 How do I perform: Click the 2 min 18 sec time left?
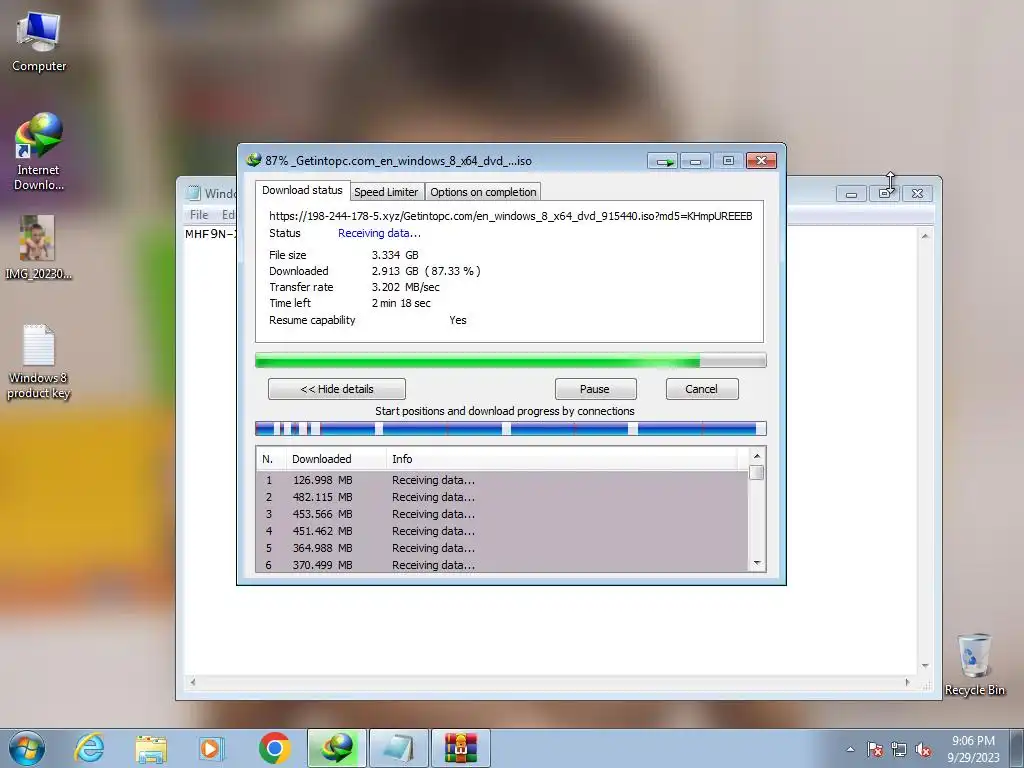click(401, 303)
